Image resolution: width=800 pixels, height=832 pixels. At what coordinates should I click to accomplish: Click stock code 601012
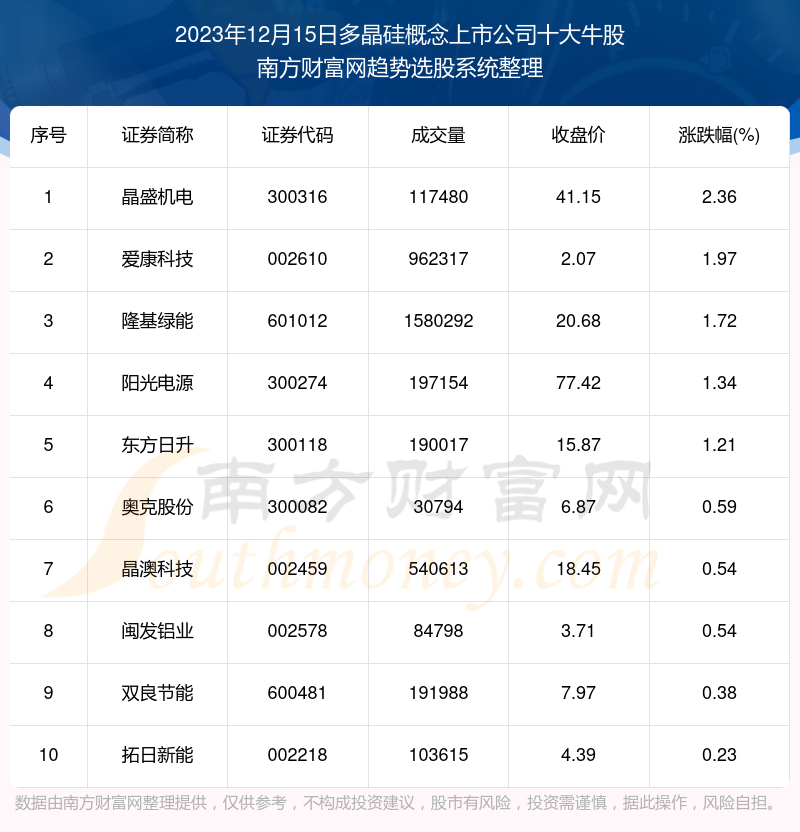[298, 321]
